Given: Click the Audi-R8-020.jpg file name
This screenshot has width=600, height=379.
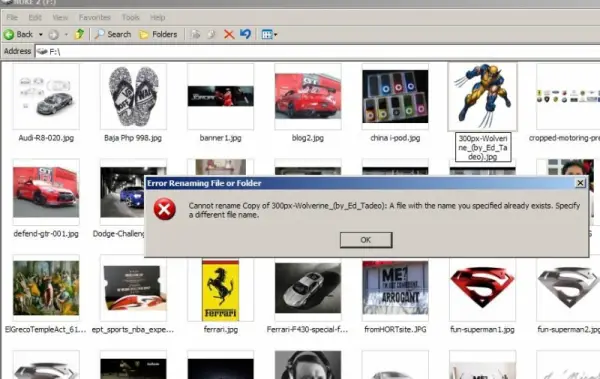Looking at the screenshot, I should 46,138.
